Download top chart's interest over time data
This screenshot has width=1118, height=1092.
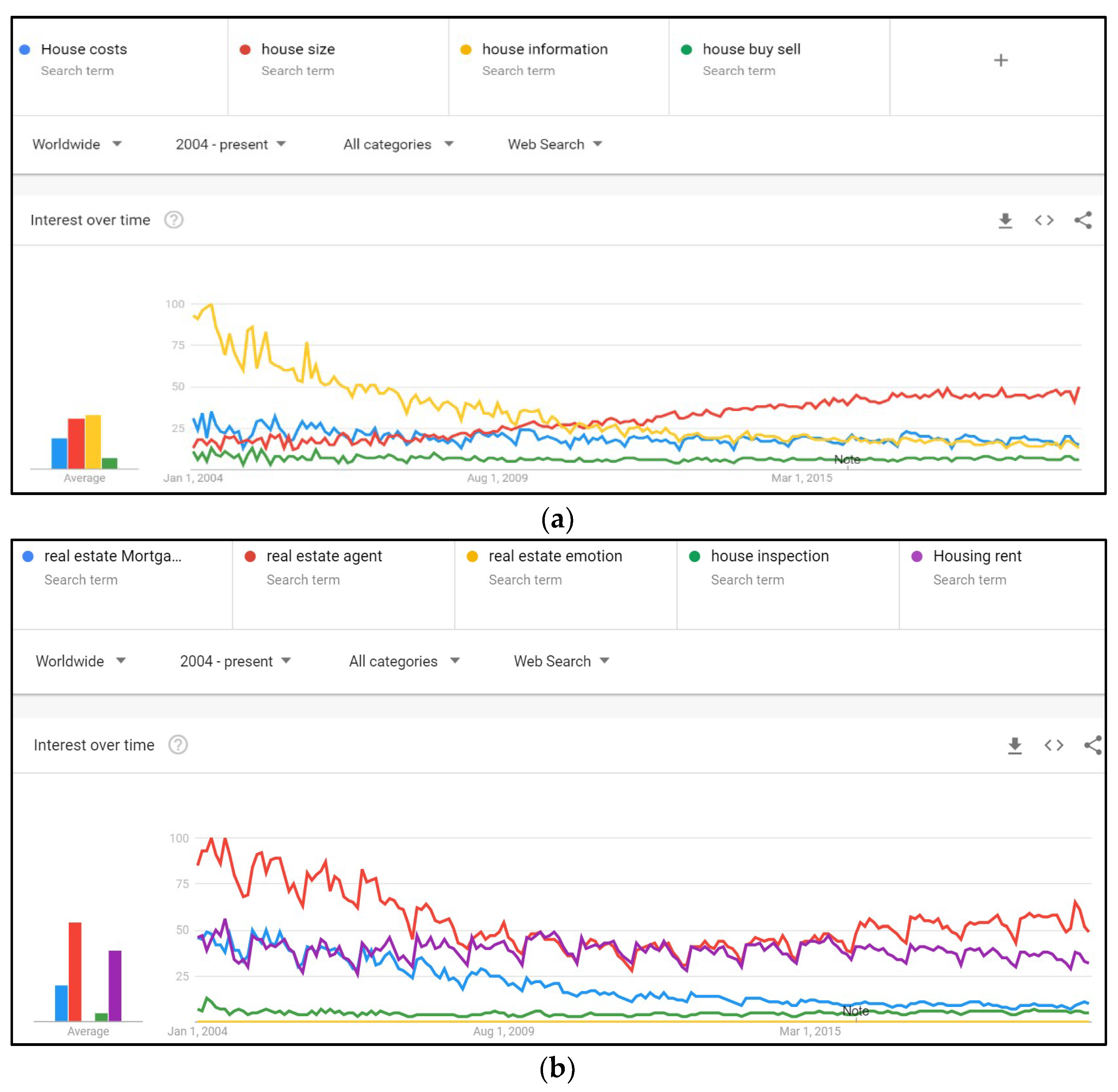[1005, 220]
